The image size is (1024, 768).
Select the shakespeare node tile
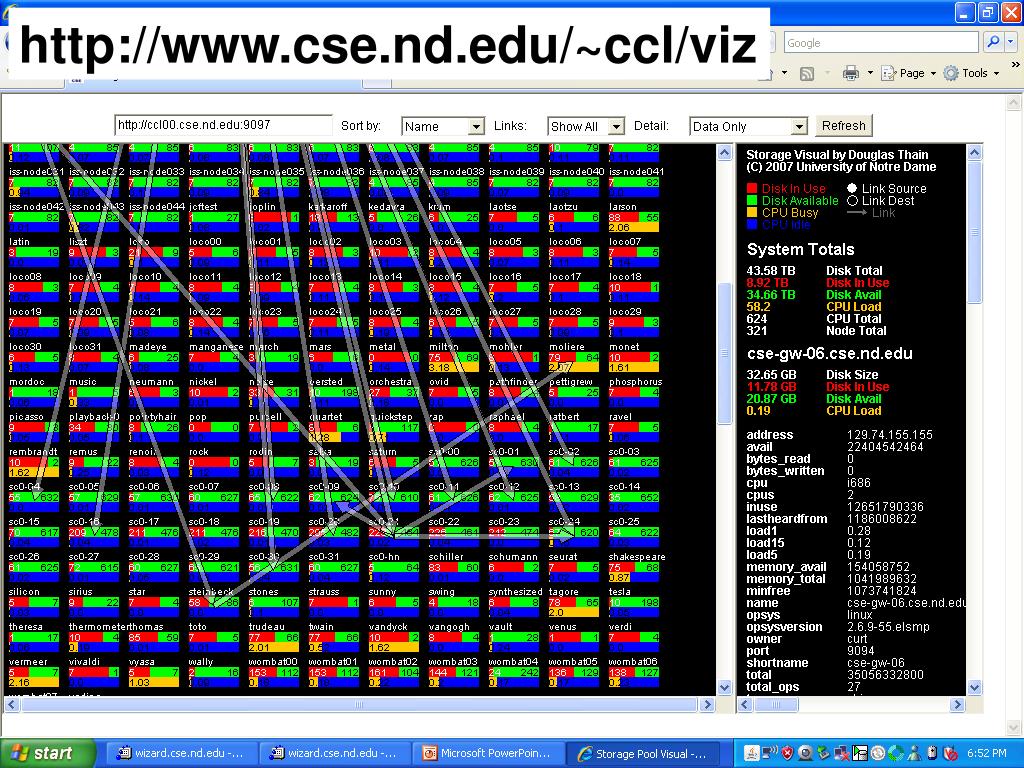[633, 567]
